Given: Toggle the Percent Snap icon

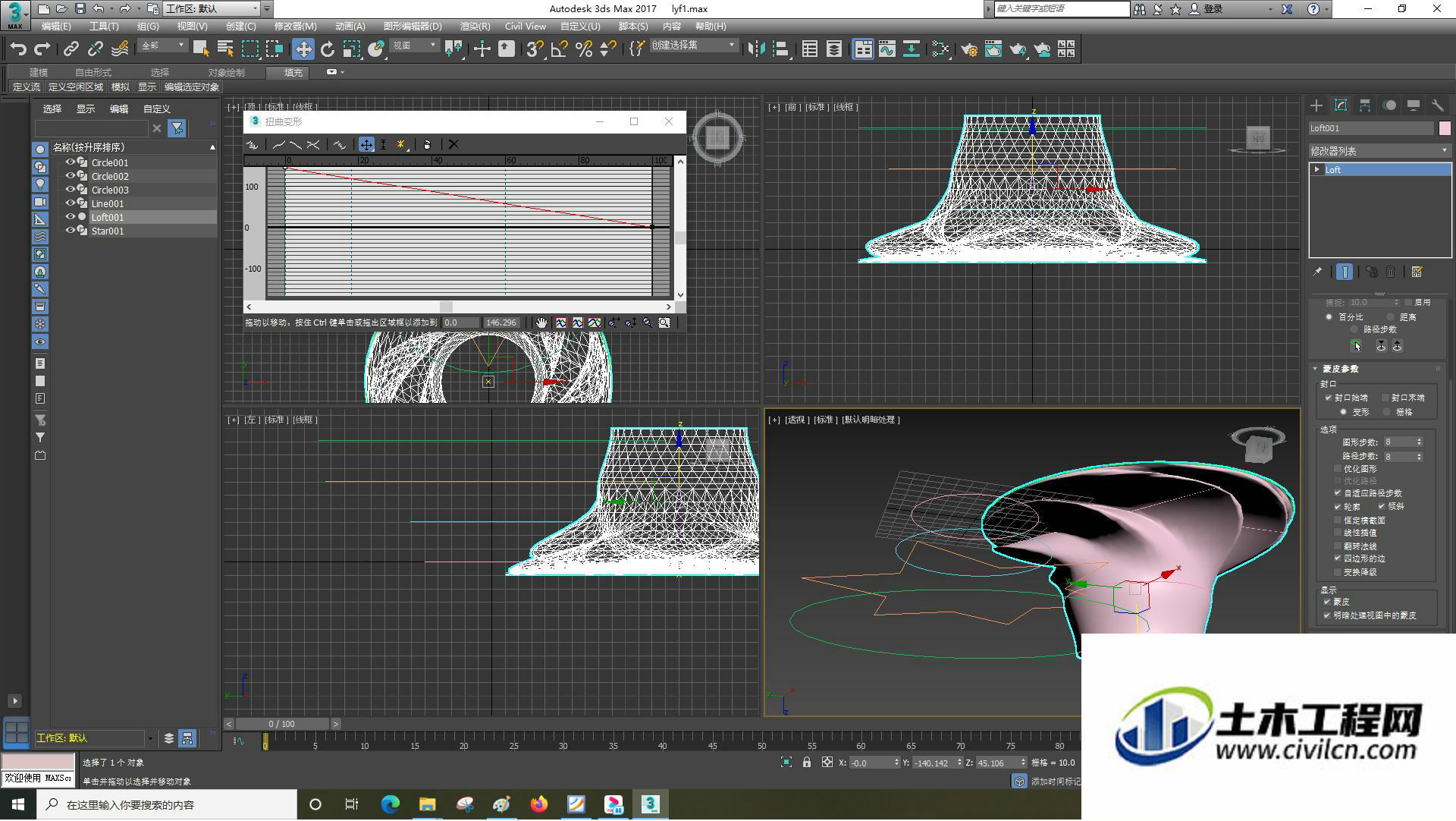Looking at the screenshot, I should pyautogui.click(x=583, y=49).
